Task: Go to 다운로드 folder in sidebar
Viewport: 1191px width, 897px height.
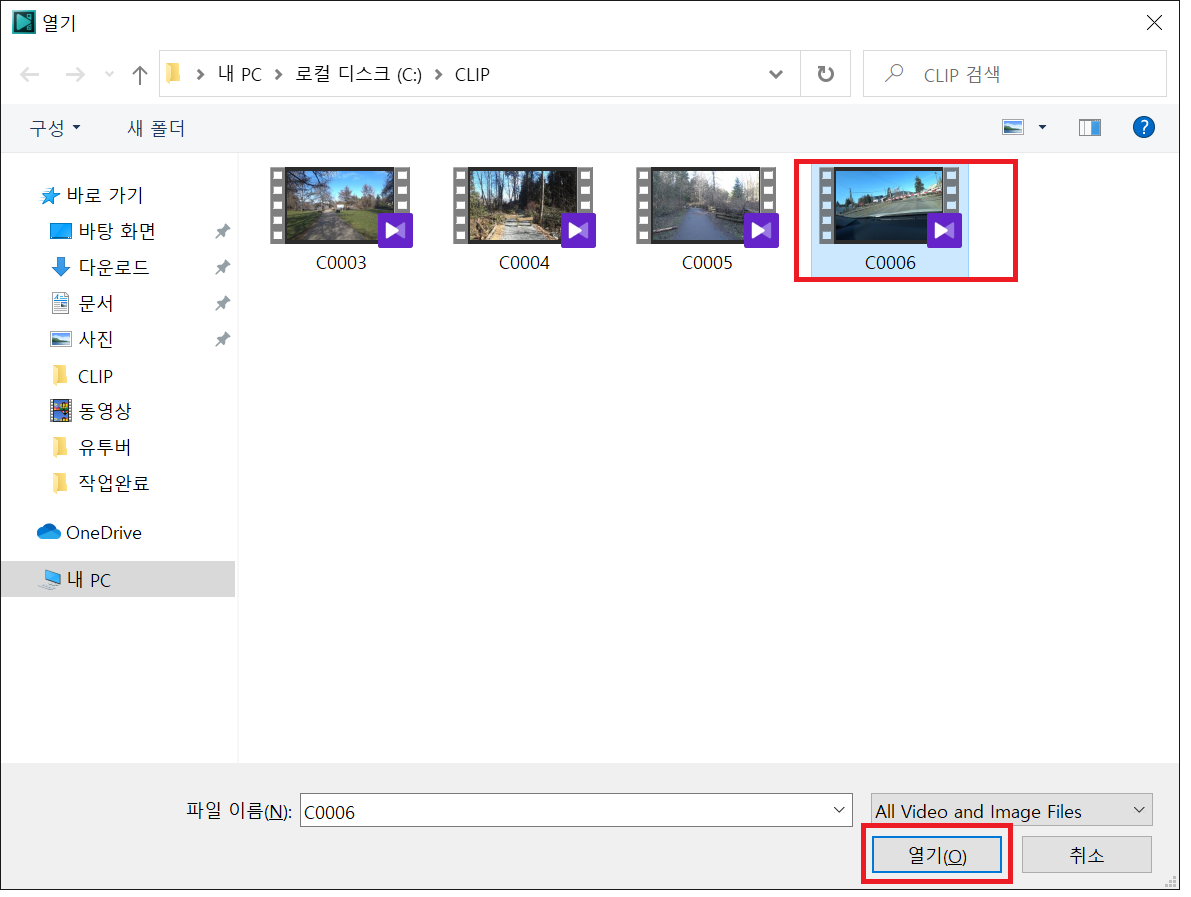Action: click(113, 268)
